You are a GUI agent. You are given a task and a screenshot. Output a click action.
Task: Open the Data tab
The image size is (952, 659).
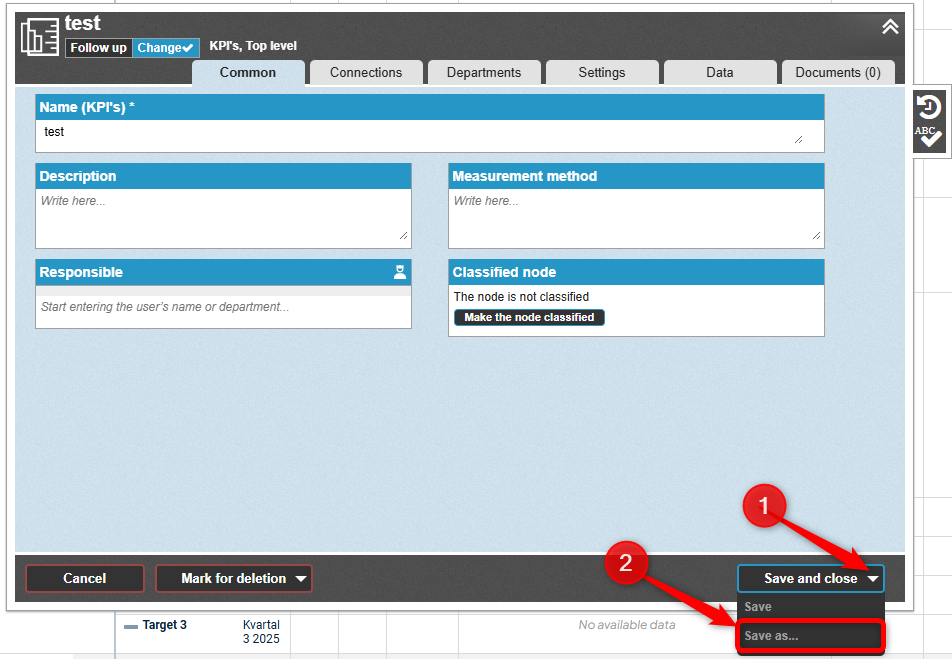click(x=720, y=72)
